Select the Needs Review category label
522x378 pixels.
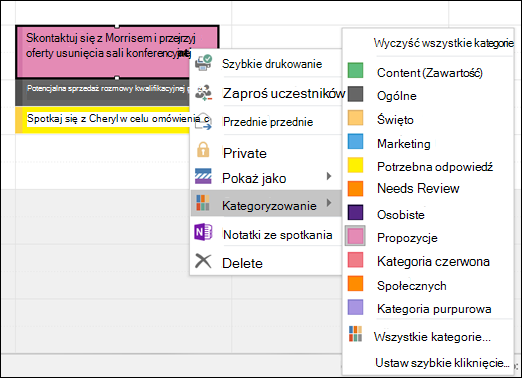click(418, 189)
